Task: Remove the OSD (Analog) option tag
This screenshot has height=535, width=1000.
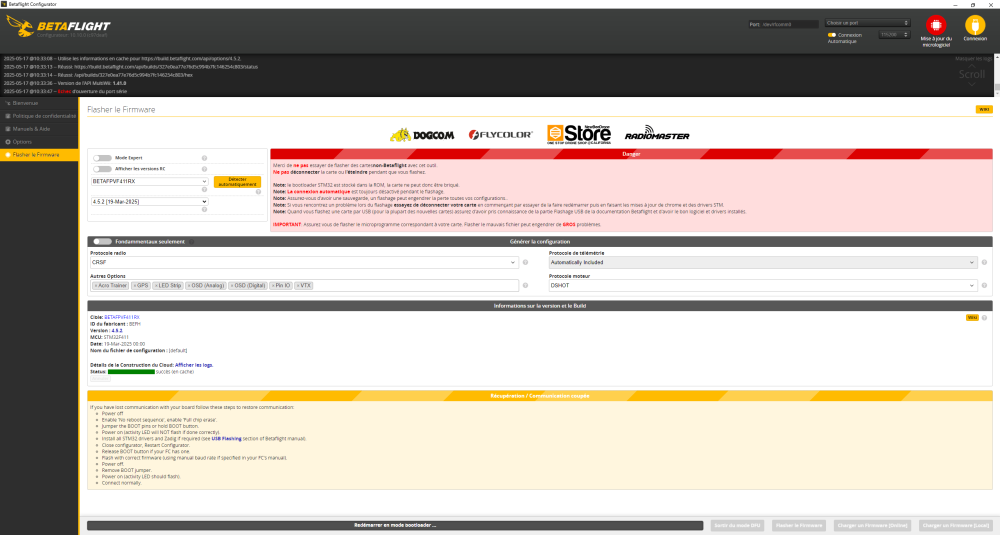Action: click(x=189, y=286)
